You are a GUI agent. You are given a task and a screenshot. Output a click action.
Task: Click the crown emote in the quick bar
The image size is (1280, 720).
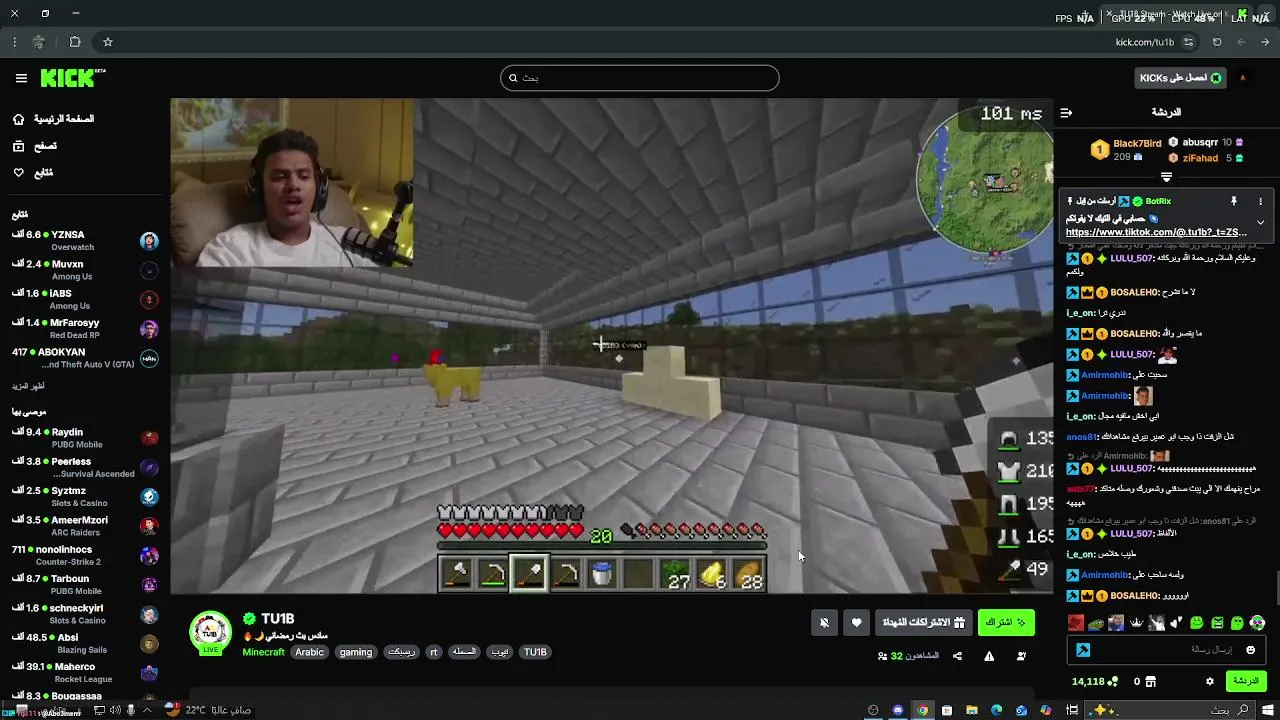(x=1136, y=623)
